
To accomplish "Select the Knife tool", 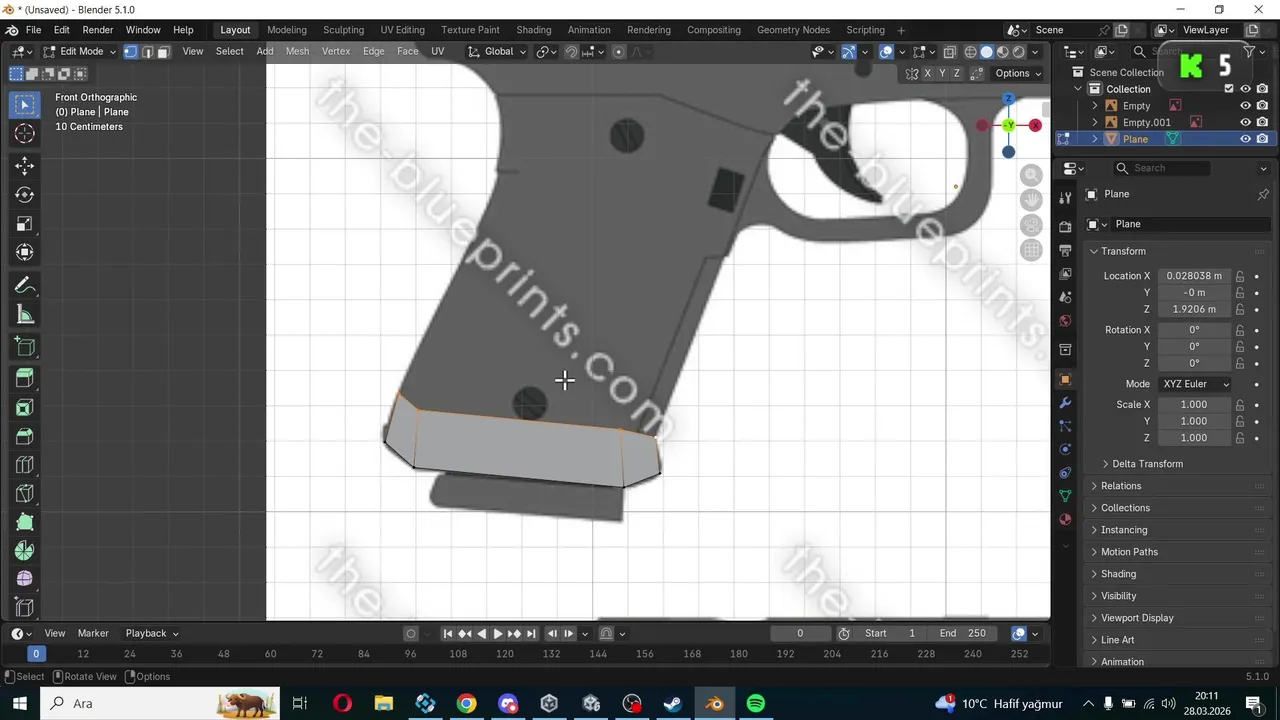I will click(25, 494).
